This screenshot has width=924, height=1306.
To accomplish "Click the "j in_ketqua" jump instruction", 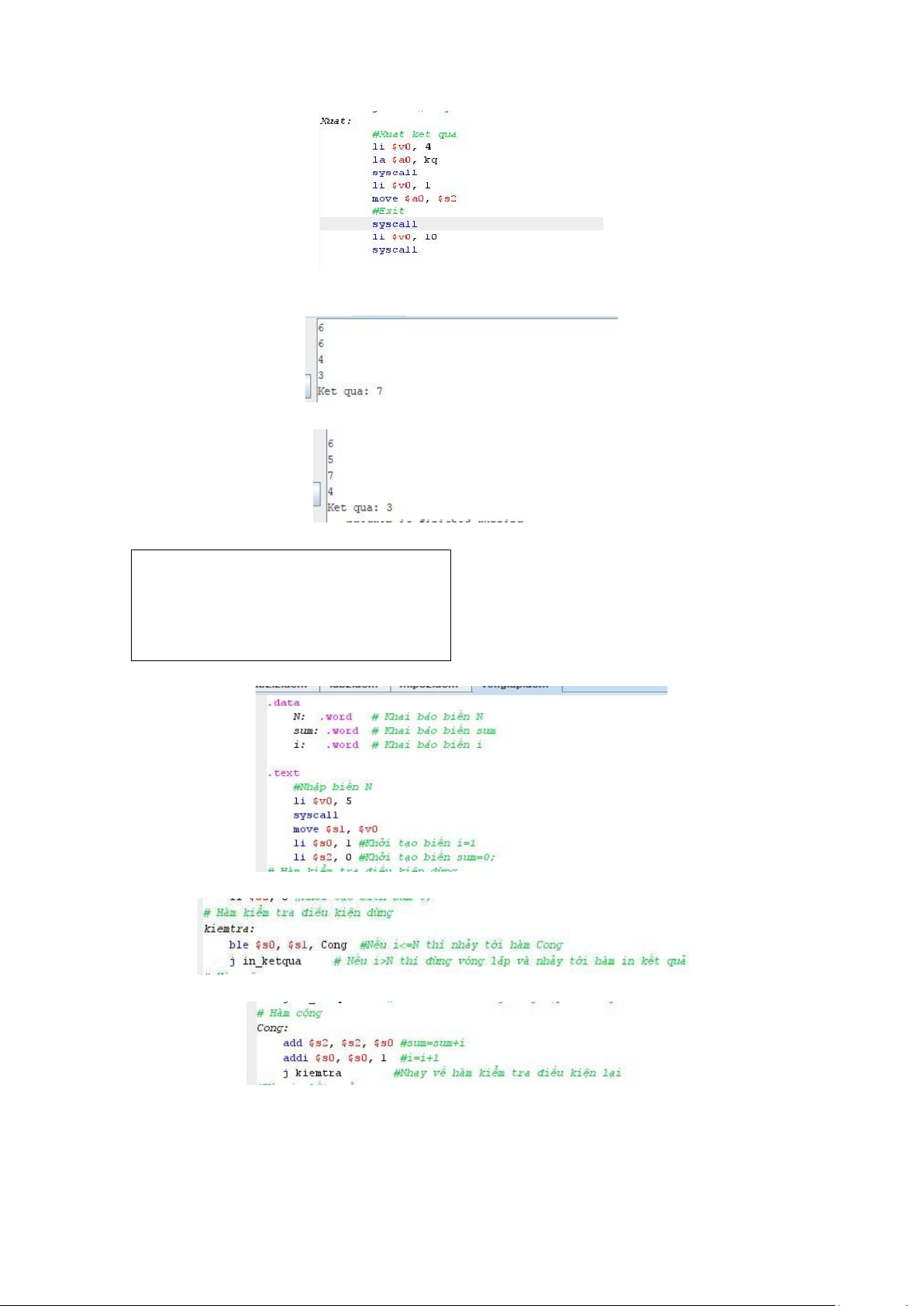I will click(x=265, y=961).
